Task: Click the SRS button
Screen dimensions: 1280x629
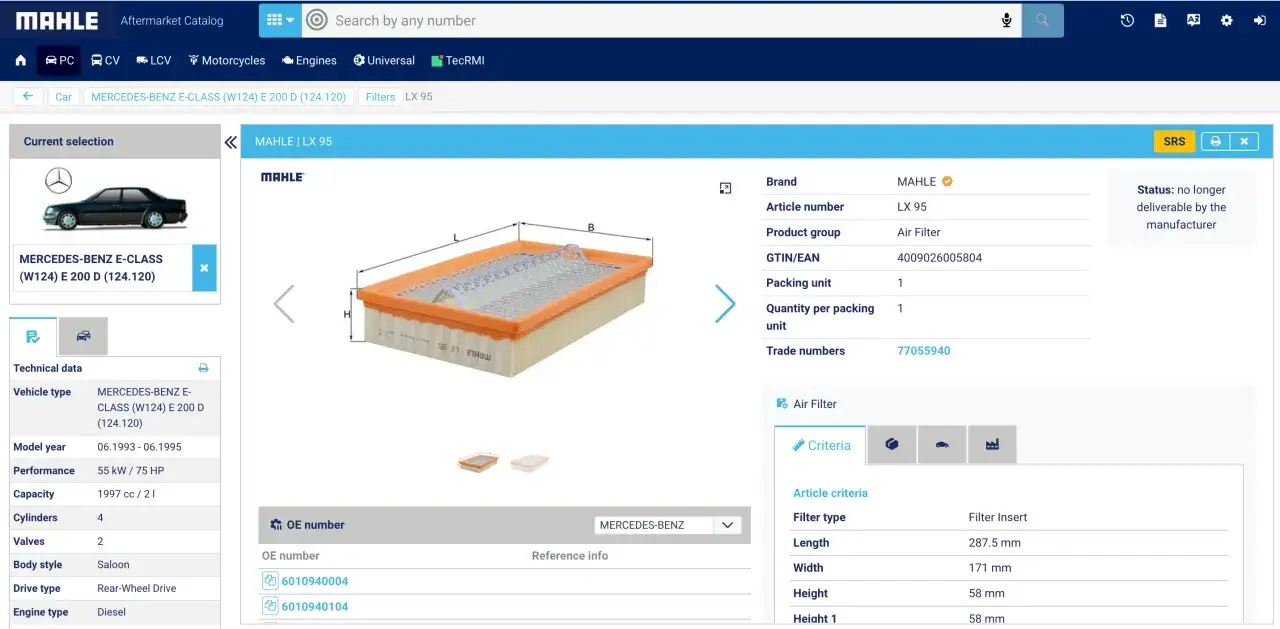Action: click(x=1174, y=141)
